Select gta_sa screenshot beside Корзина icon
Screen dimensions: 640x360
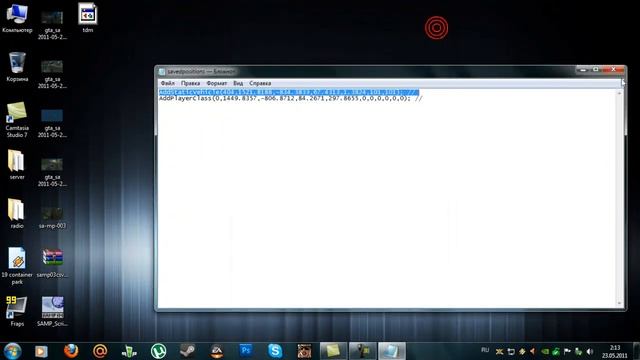click(52, 74)
